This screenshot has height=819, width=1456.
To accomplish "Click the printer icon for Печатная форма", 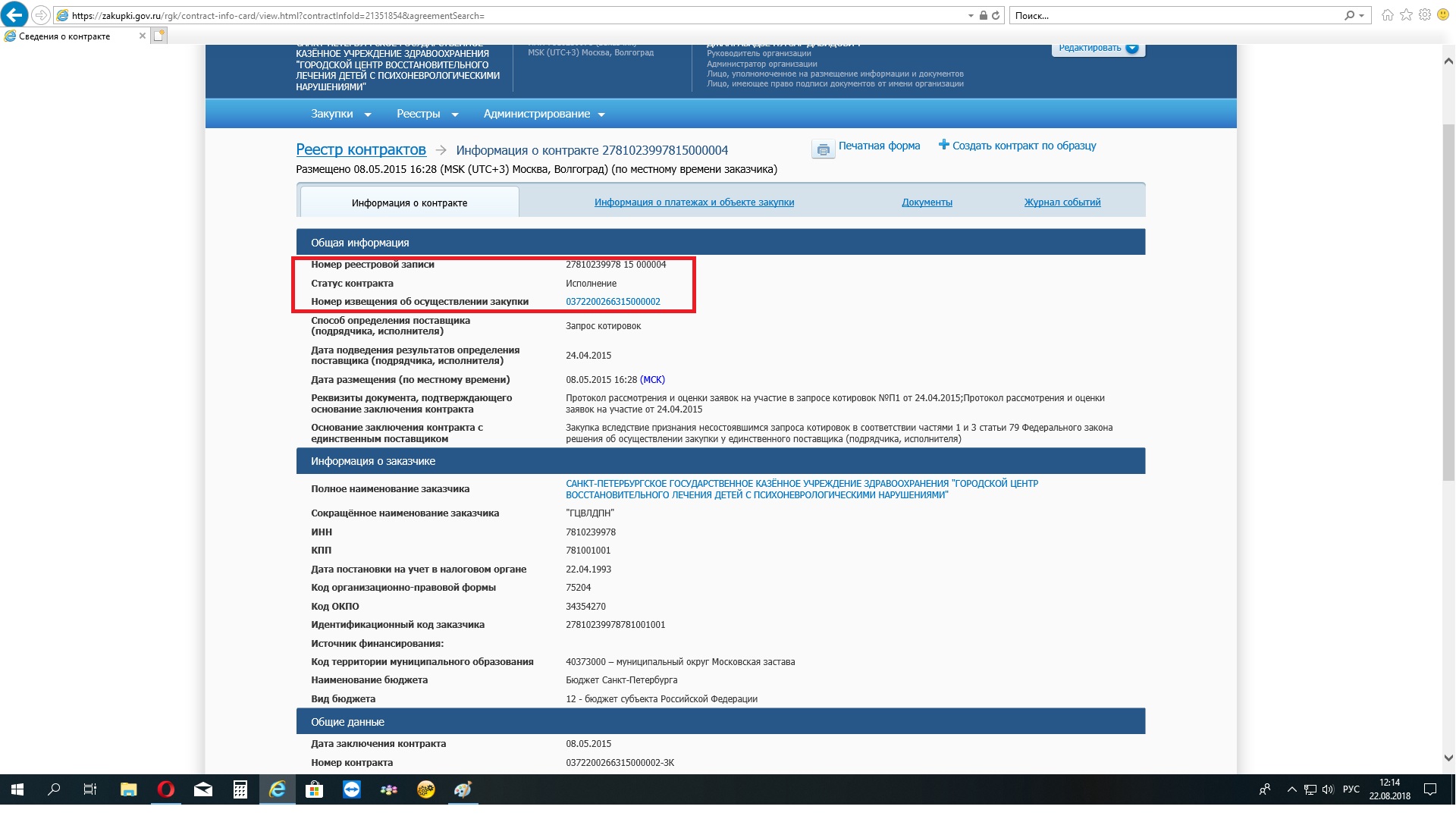I will pos(823,149).
